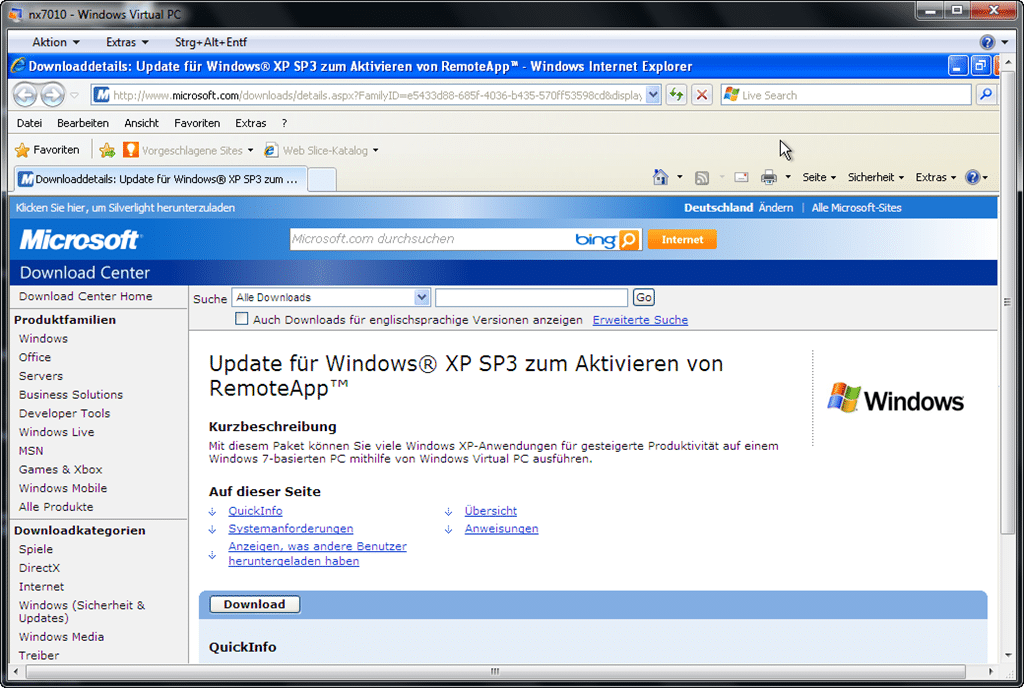
Task: Click the page icon in address bar
Action: [102, 95]
